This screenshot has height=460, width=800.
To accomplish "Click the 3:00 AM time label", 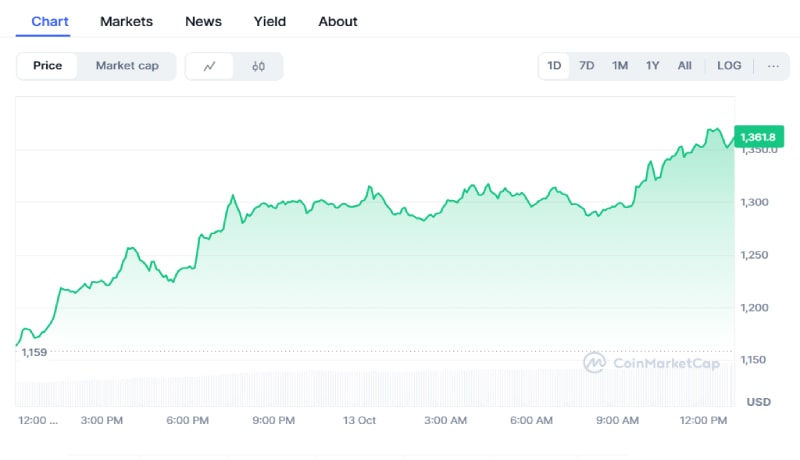I will [445, 420].
